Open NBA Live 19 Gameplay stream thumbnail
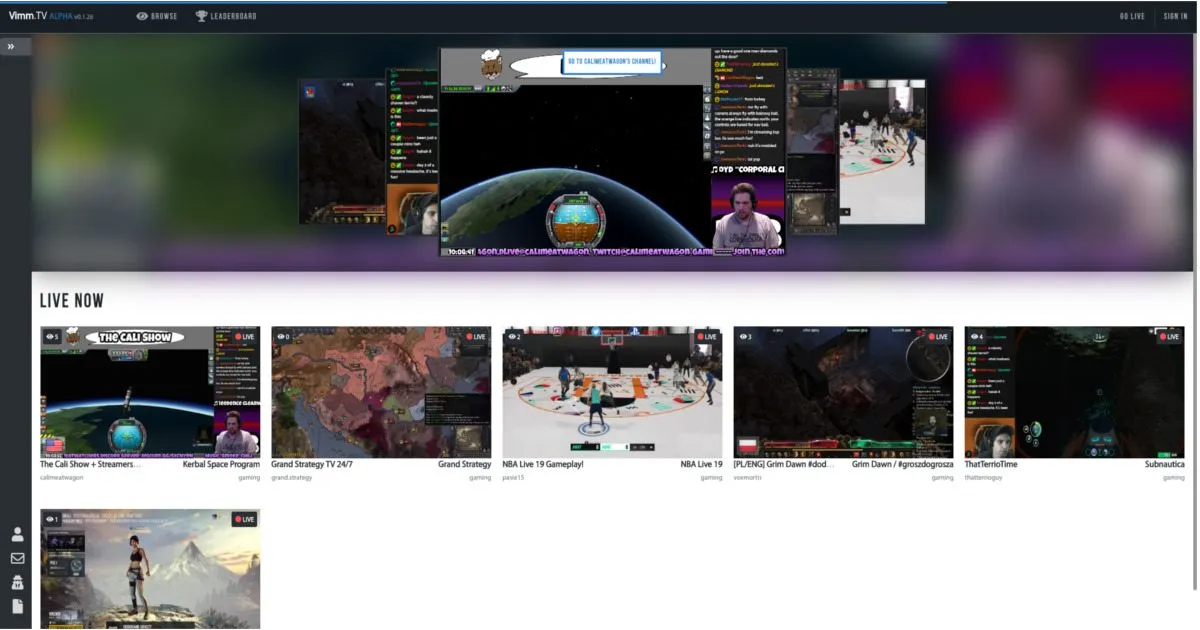Image resolution: width=1200 pixels, height=630 pixels. (612, 392)
